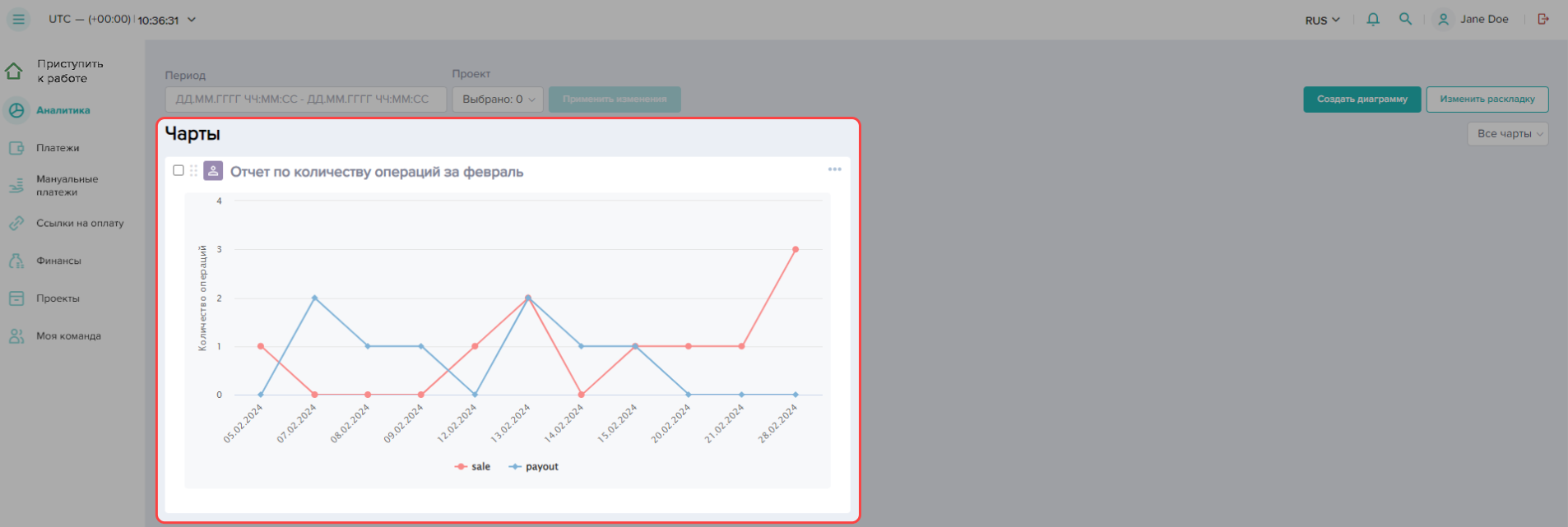
Task: Click the purple chart owner icon
Action: [213, 171]
